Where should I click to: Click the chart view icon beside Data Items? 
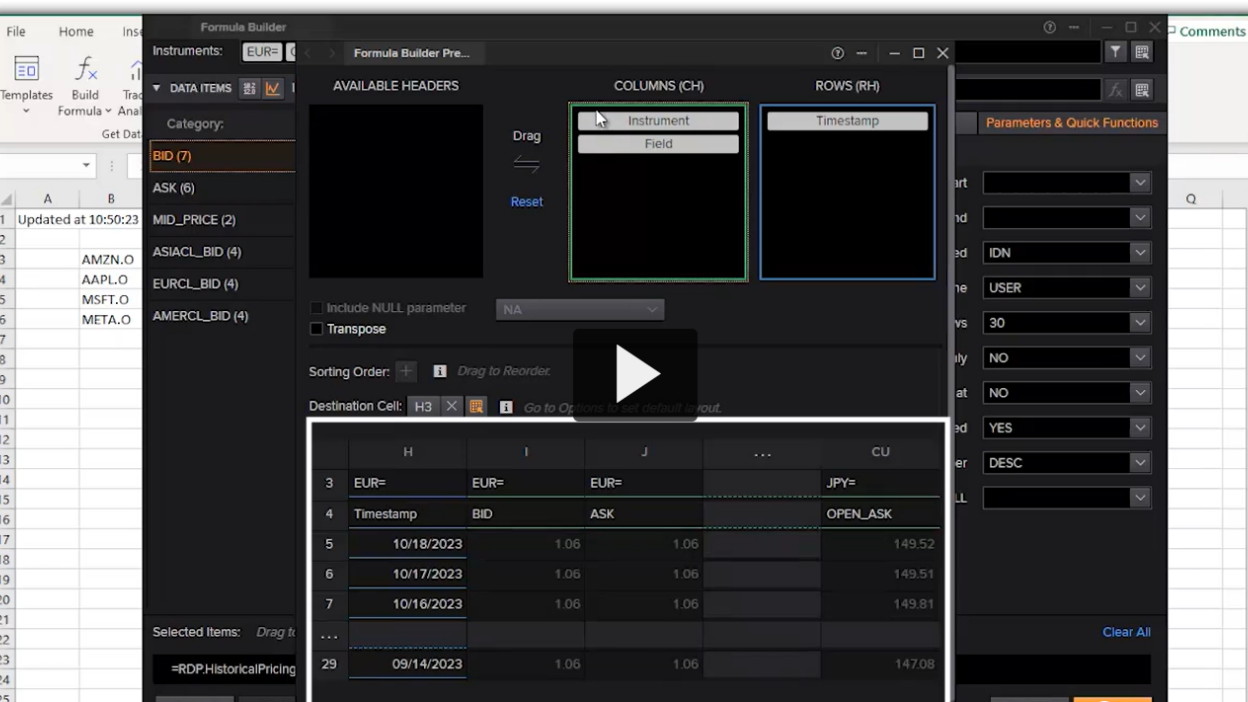(x=272, y=88)
